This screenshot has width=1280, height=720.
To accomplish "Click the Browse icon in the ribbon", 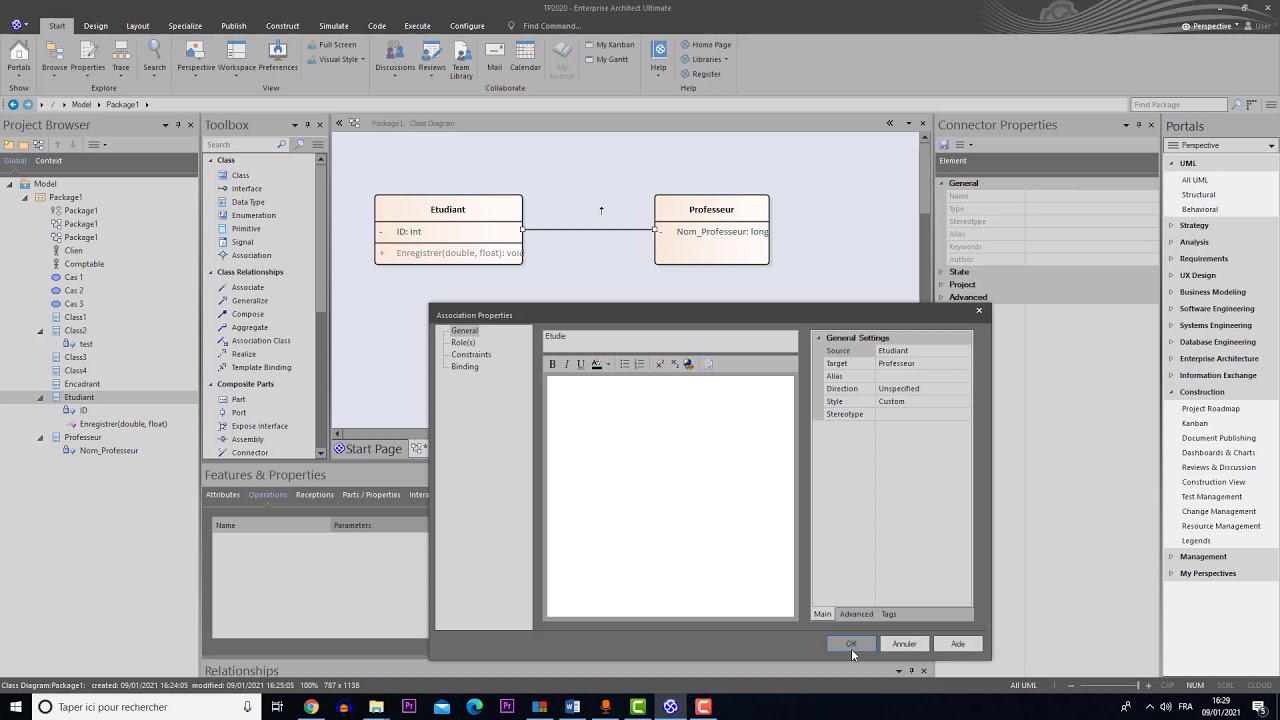I will click(x=55, y=57).
